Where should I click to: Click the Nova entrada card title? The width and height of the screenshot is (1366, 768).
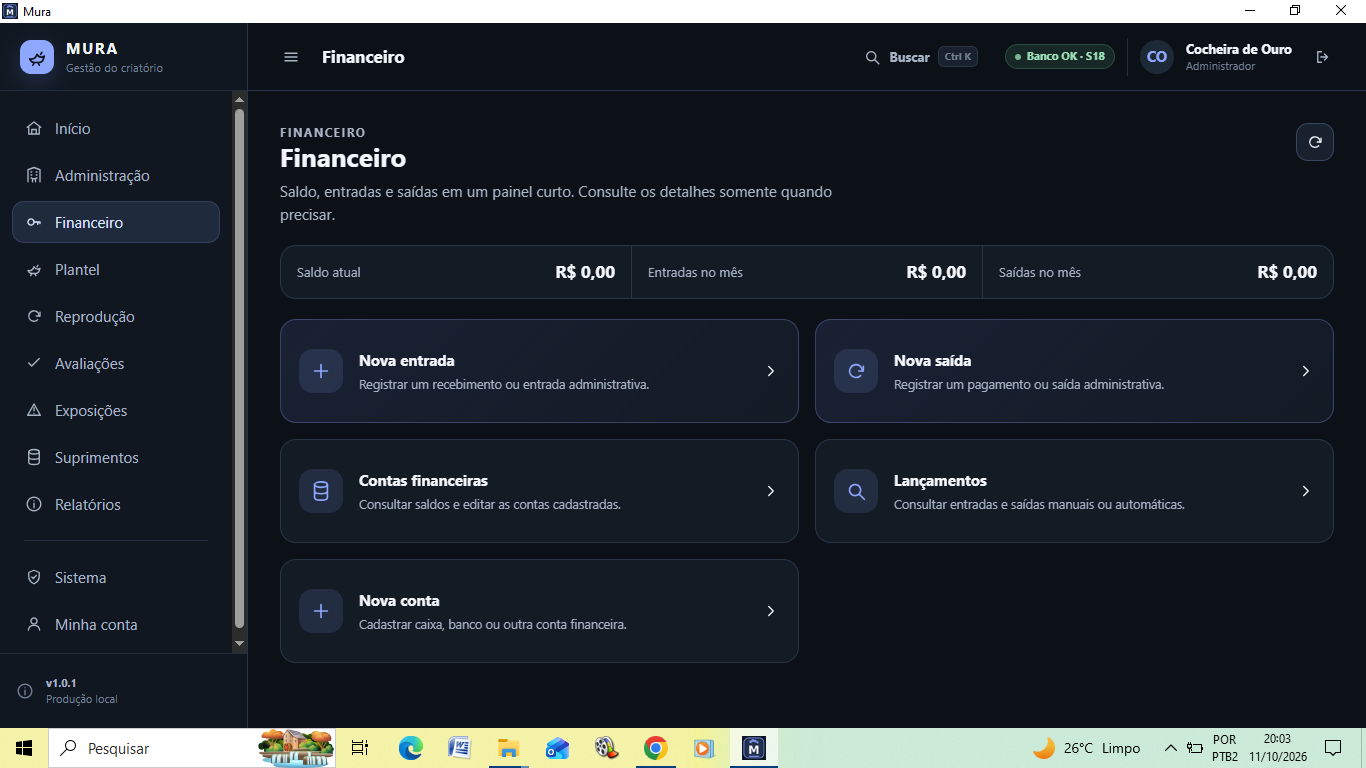[x=407, y=361]
